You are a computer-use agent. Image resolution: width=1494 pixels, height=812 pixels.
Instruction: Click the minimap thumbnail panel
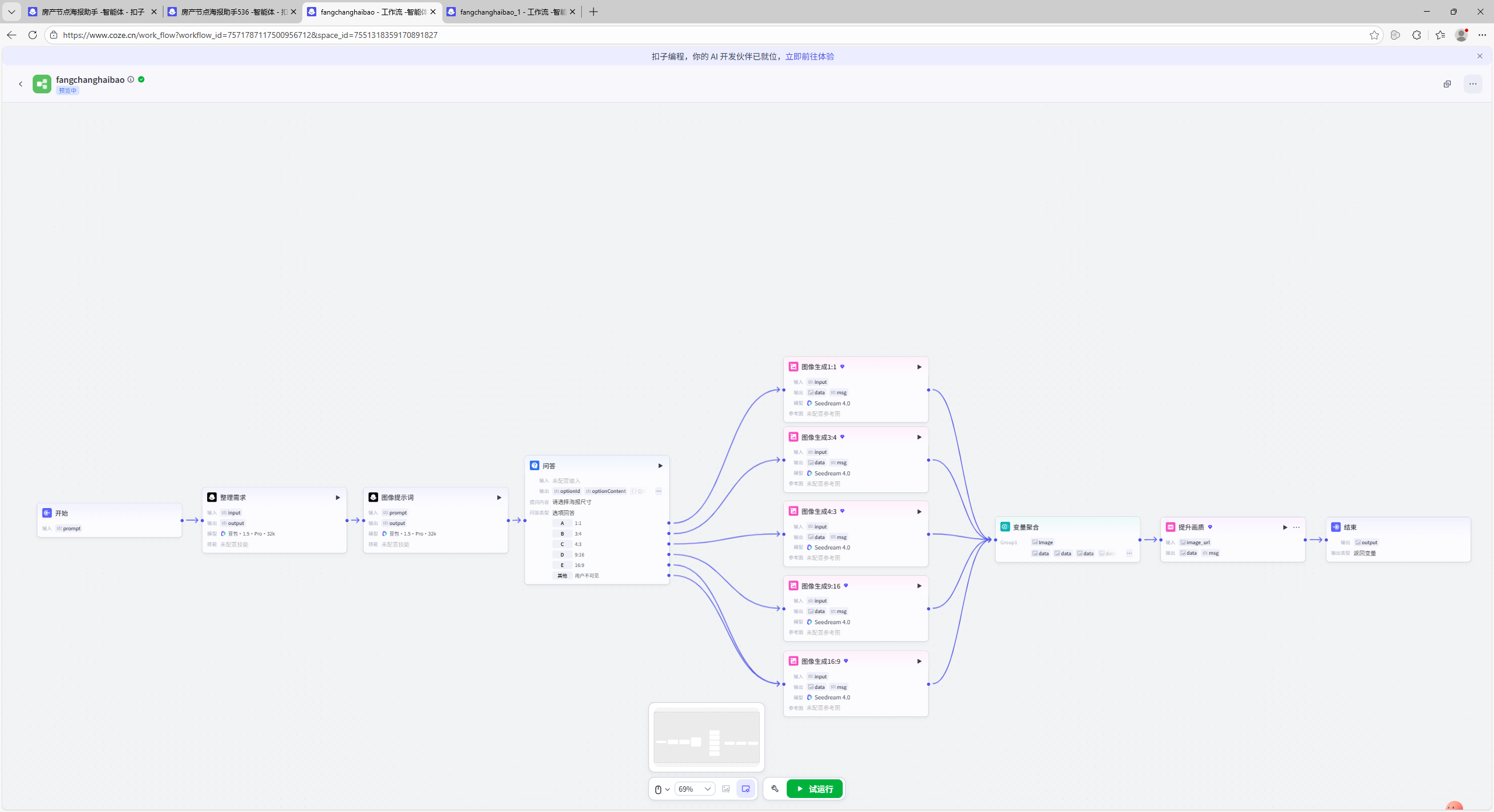tap(706, 737)
